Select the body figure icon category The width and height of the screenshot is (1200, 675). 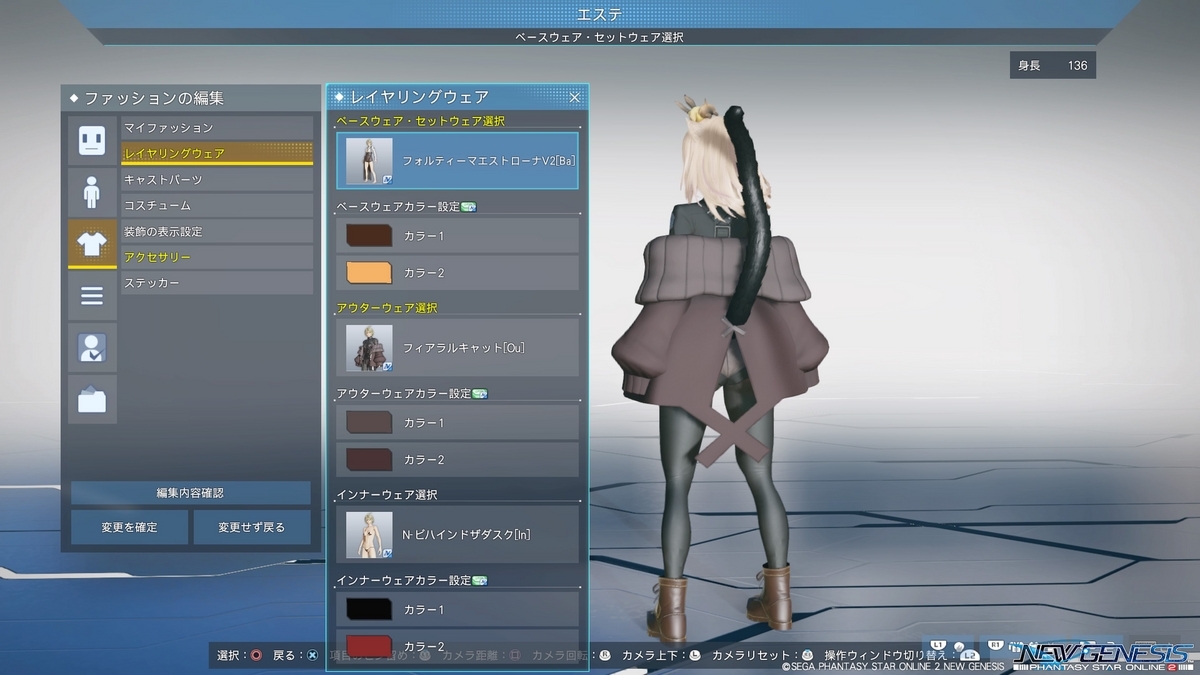point(92,192)
